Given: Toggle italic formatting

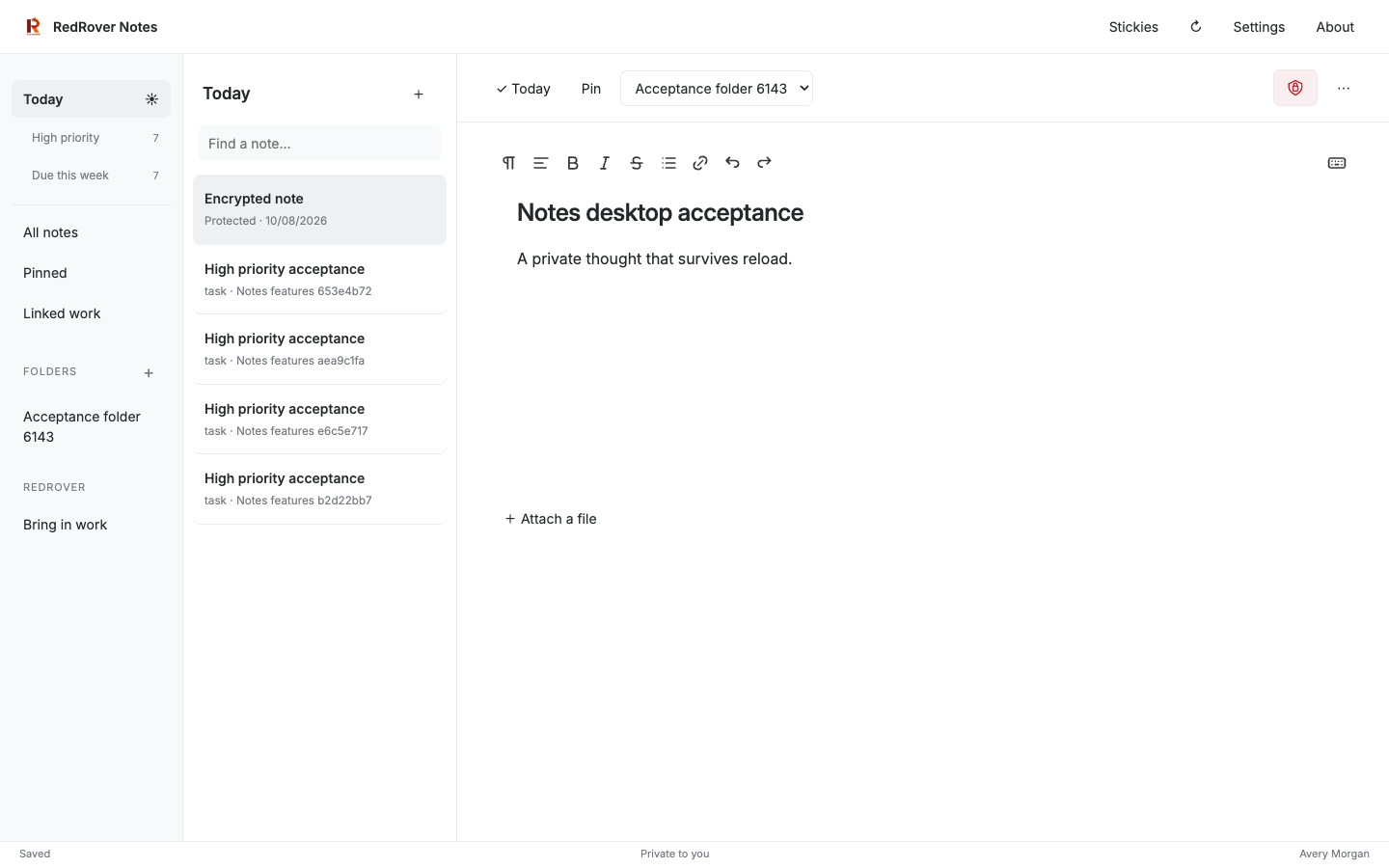Looking at the screenshot, I should click(x=605, y=163).
